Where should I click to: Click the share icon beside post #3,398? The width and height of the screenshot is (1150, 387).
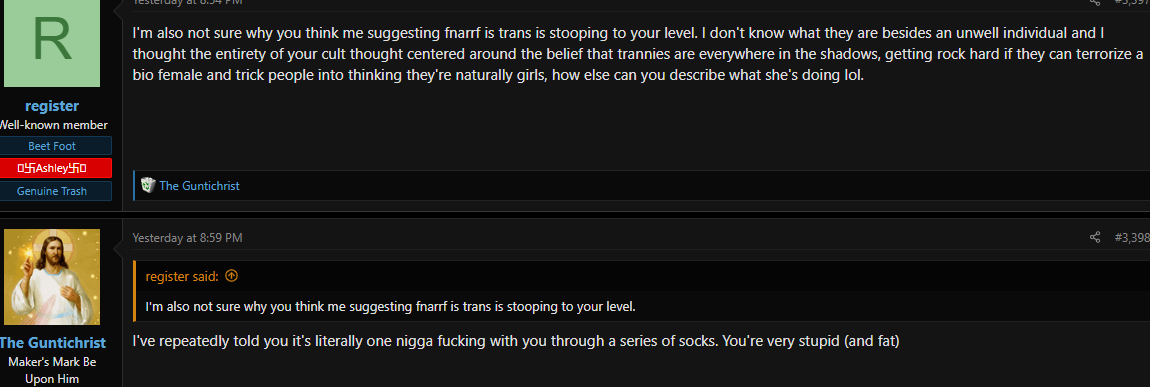point(1095,237)
